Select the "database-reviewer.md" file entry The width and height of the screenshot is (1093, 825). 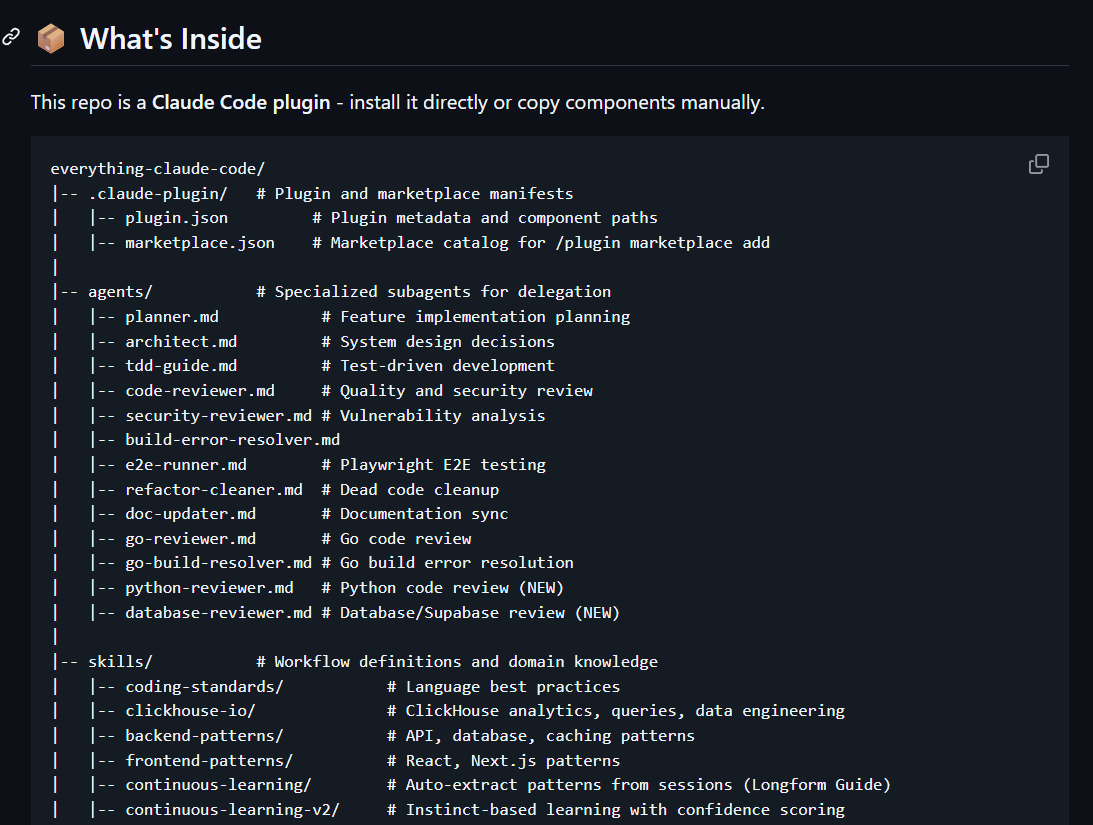click(x=219, y=613)
